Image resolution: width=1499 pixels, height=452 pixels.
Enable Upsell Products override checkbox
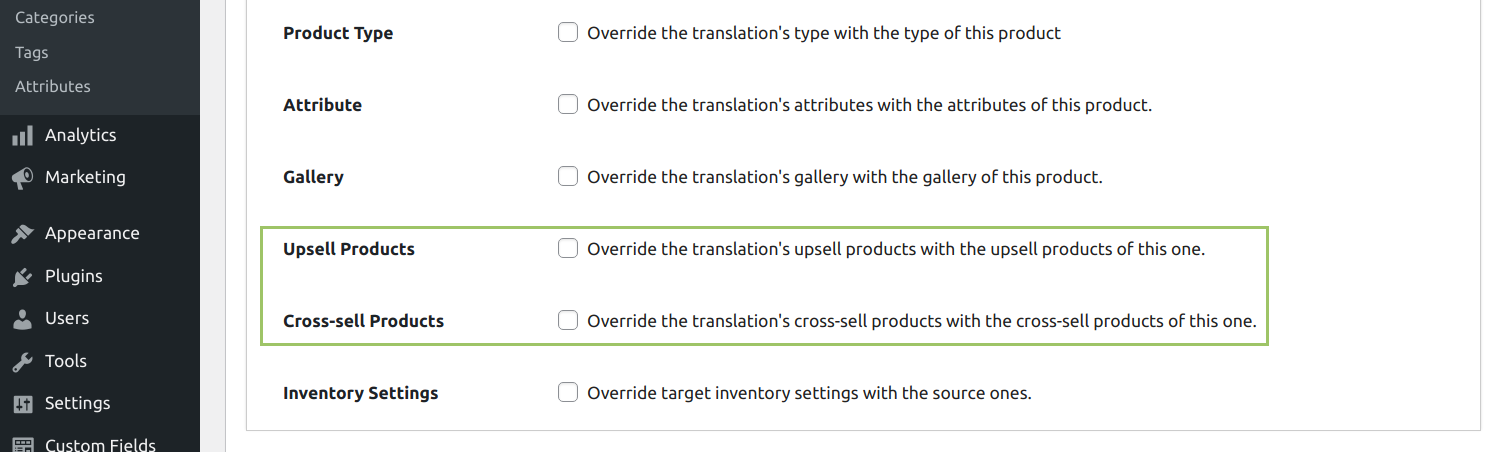tap(568, 248)
